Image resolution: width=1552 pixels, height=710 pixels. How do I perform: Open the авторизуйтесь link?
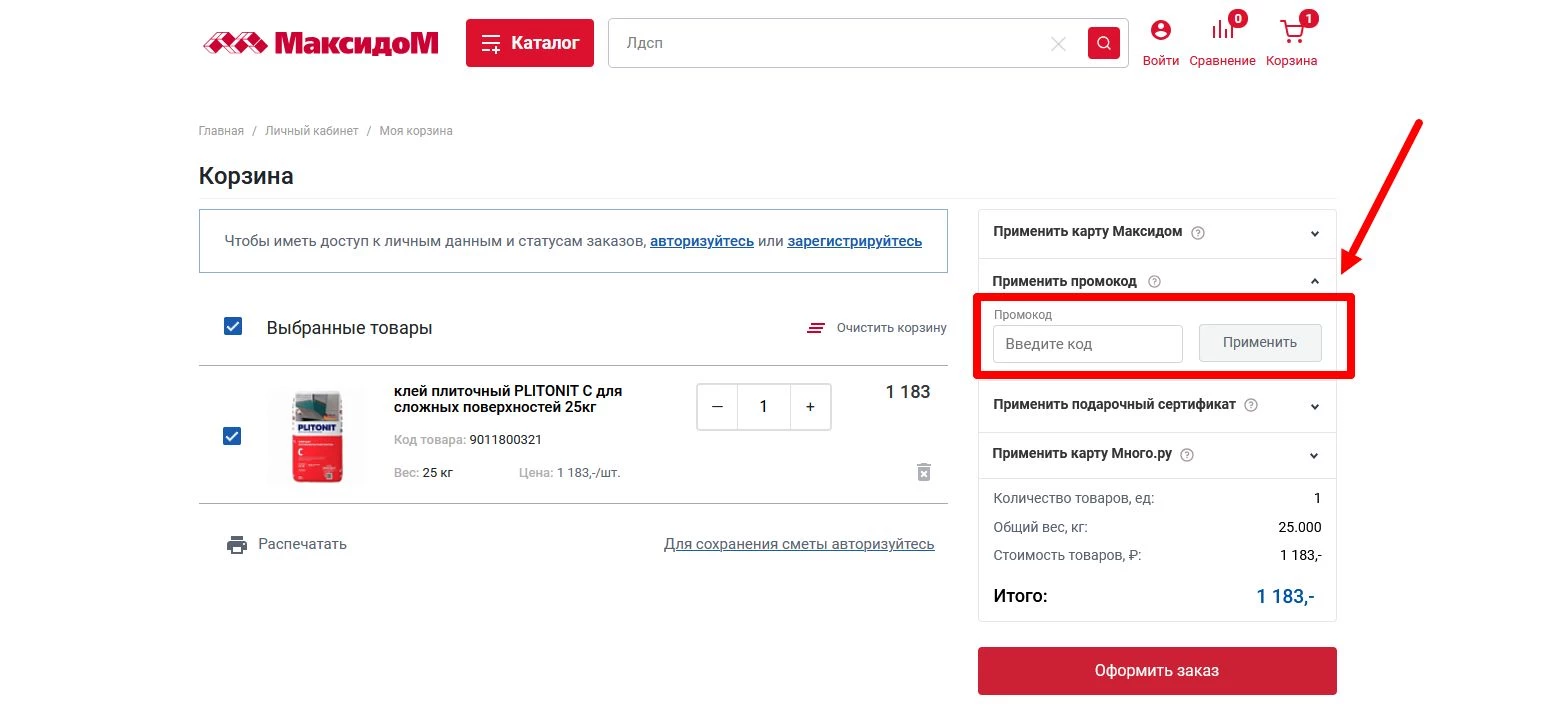(701, 240)
